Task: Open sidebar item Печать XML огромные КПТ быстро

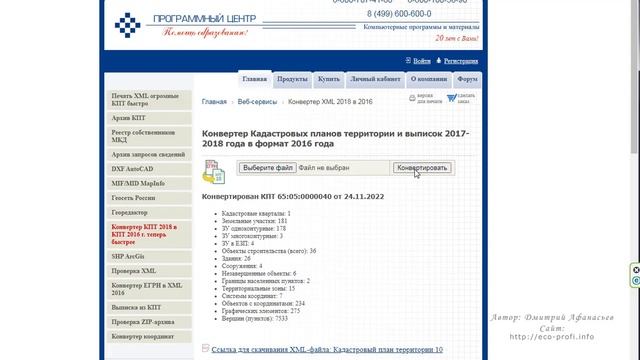Action: coord(149,100)
